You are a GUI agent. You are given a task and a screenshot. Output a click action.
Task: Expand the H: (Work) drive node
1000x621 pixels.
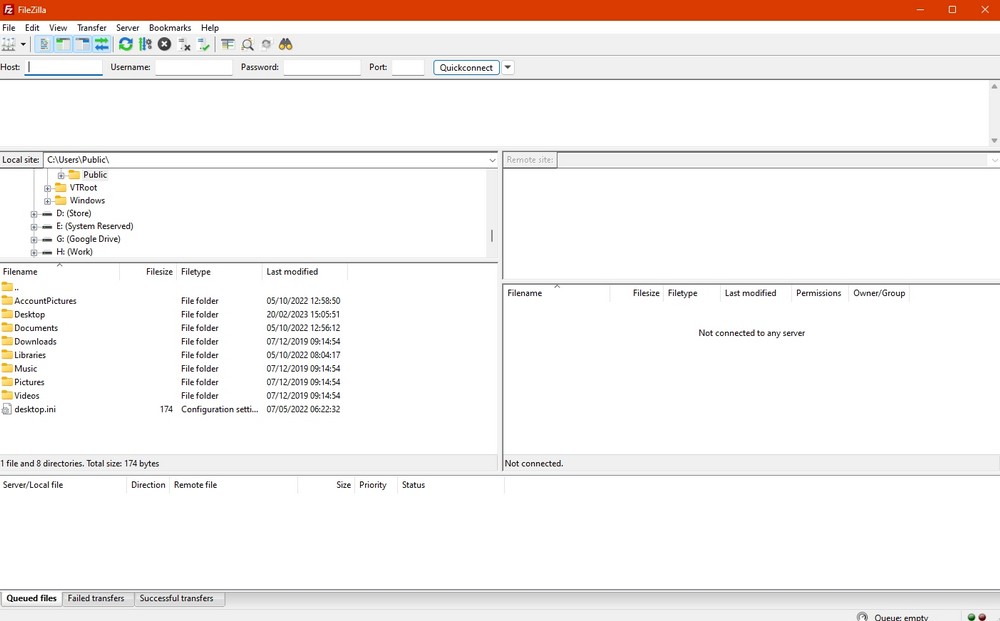click(34, 252)
